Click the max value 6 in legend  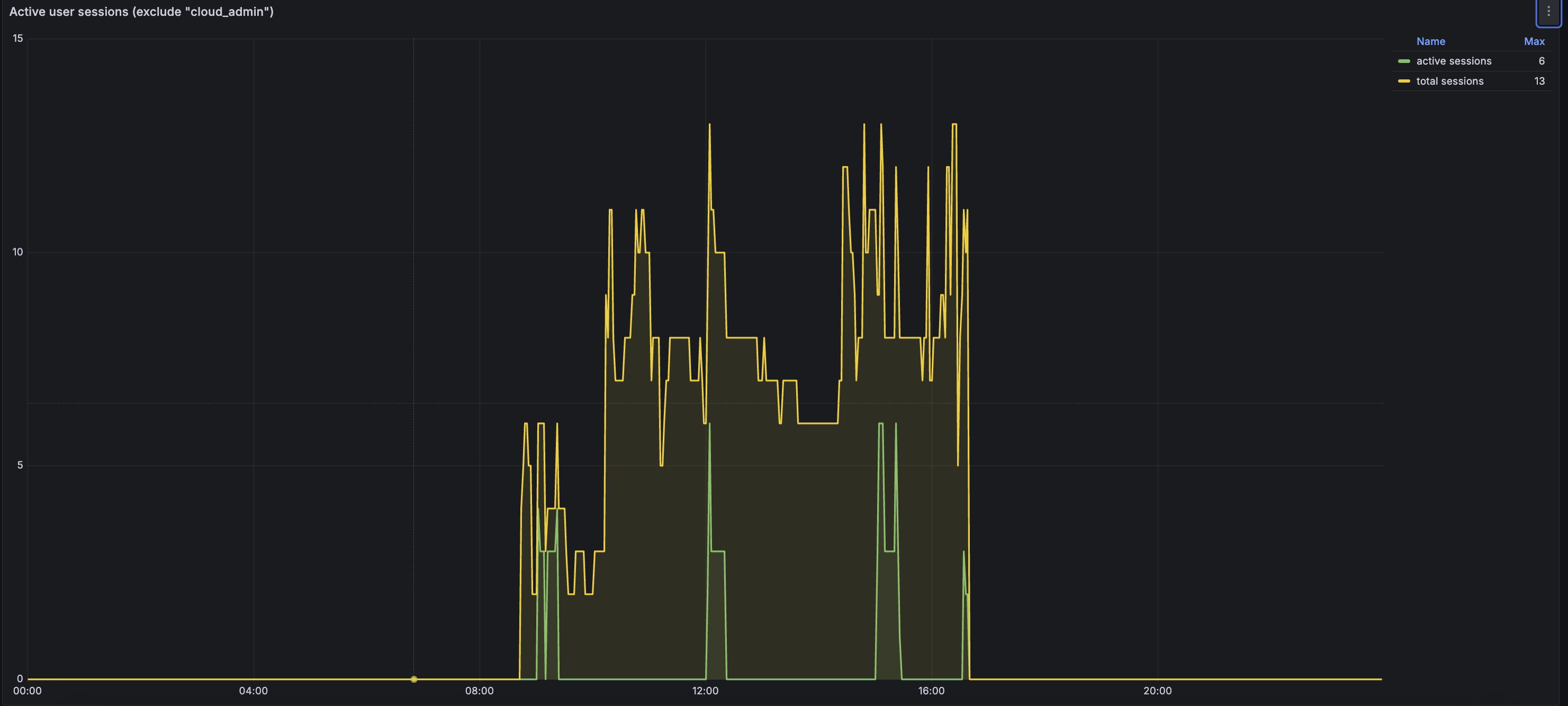(1541, 61)
